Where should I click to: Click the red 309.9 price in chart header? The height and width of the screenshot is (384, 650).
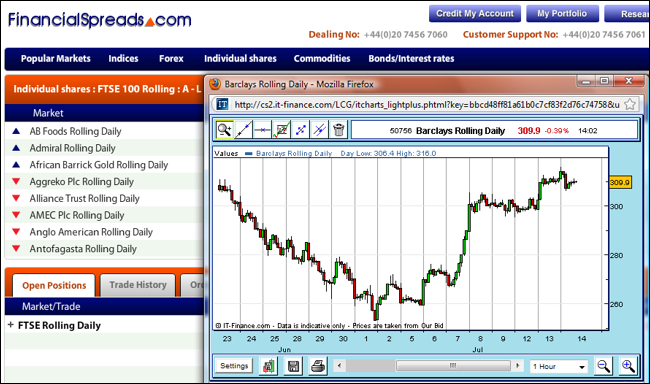click(x=529, y=131)
